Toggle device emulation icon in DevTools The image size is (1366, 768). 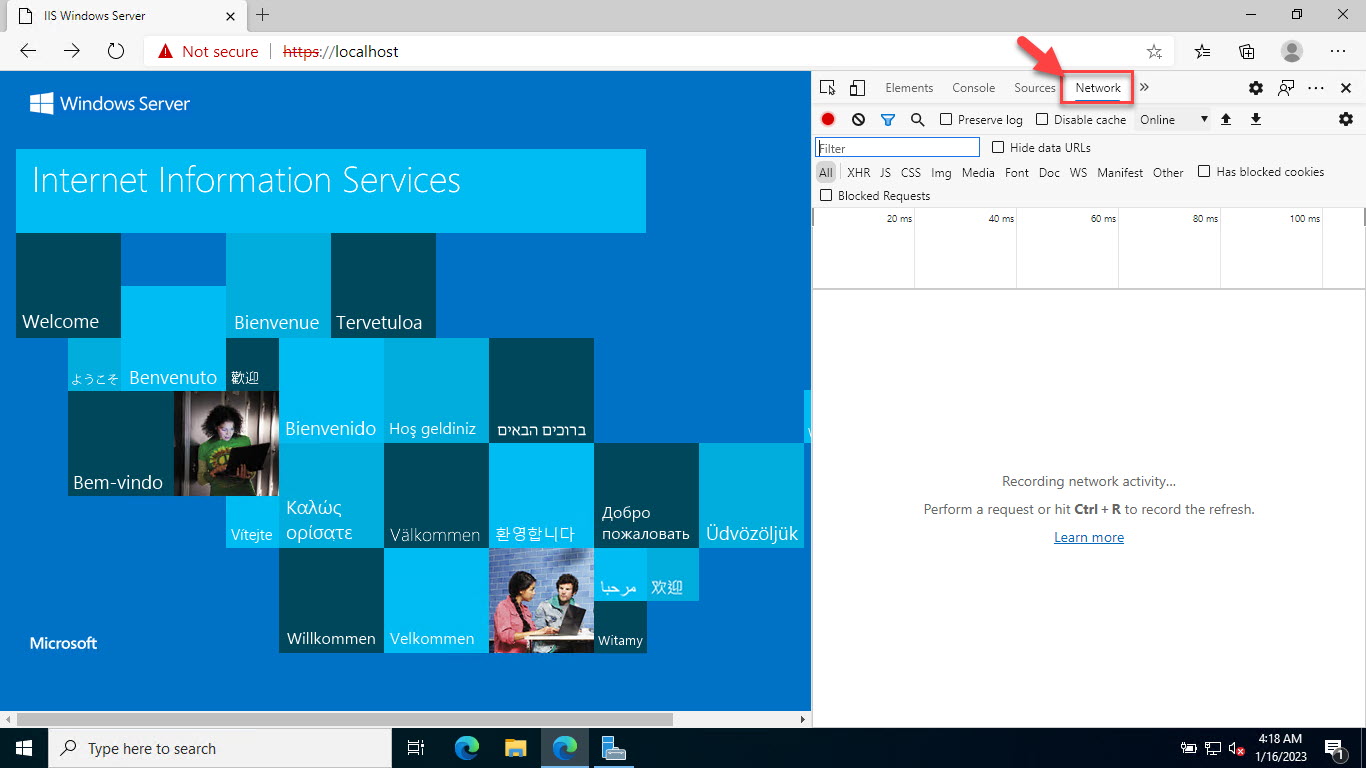pyautogui.click(x=857, y=88)
